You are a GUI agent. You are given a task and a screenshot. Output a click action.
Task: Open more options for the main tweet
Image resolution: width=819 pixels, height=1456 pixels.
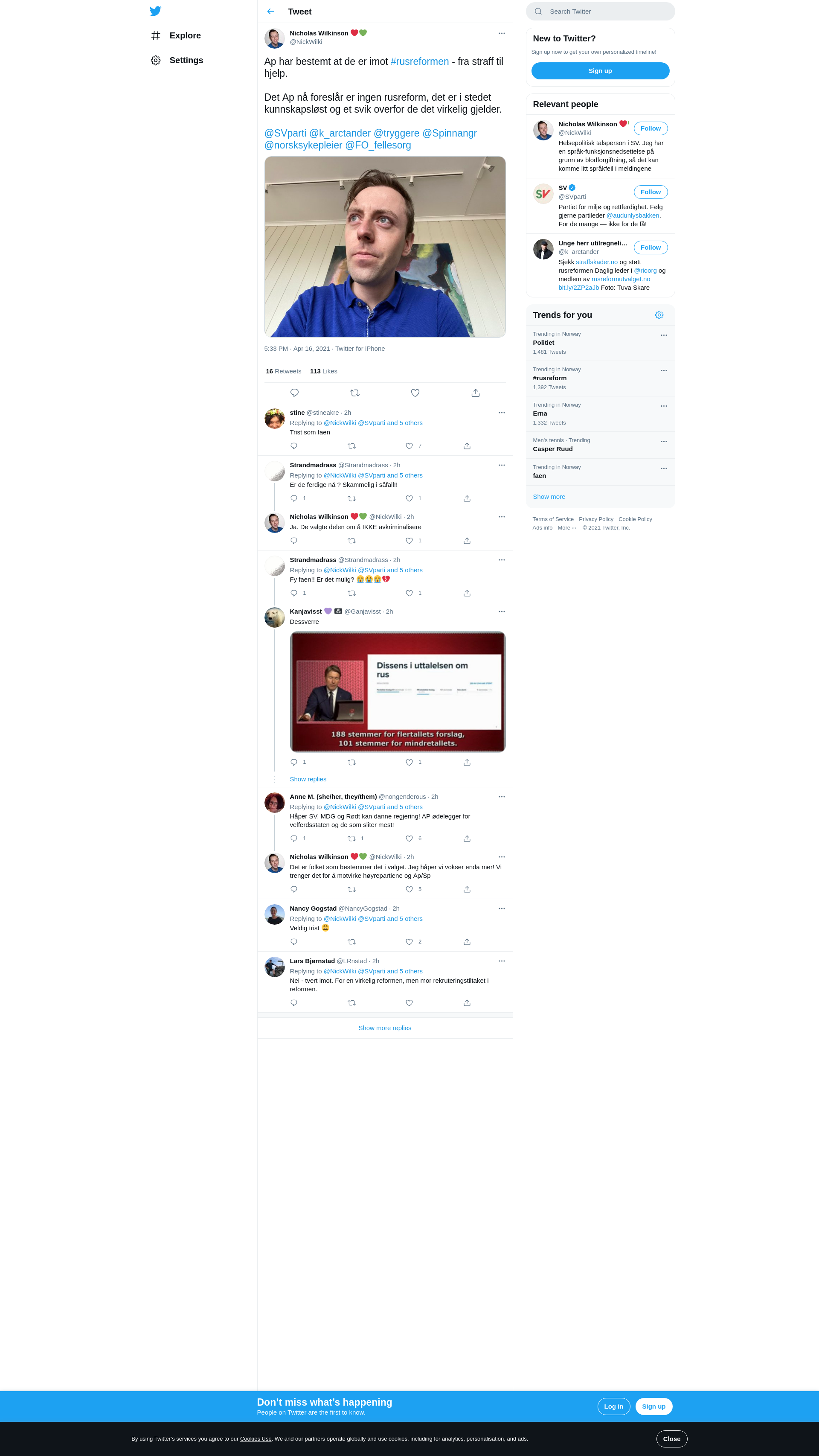502,33
